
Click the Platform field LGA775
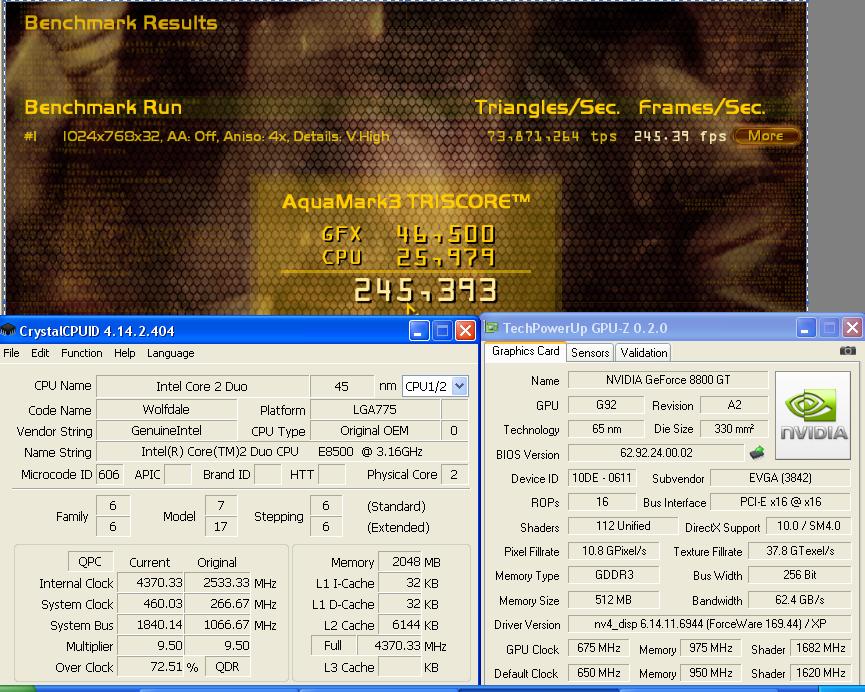(375, 409)
